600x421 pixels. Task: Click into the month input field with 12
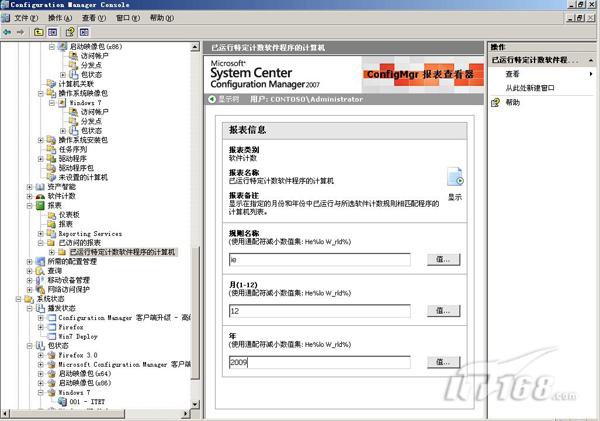(320, 311)
